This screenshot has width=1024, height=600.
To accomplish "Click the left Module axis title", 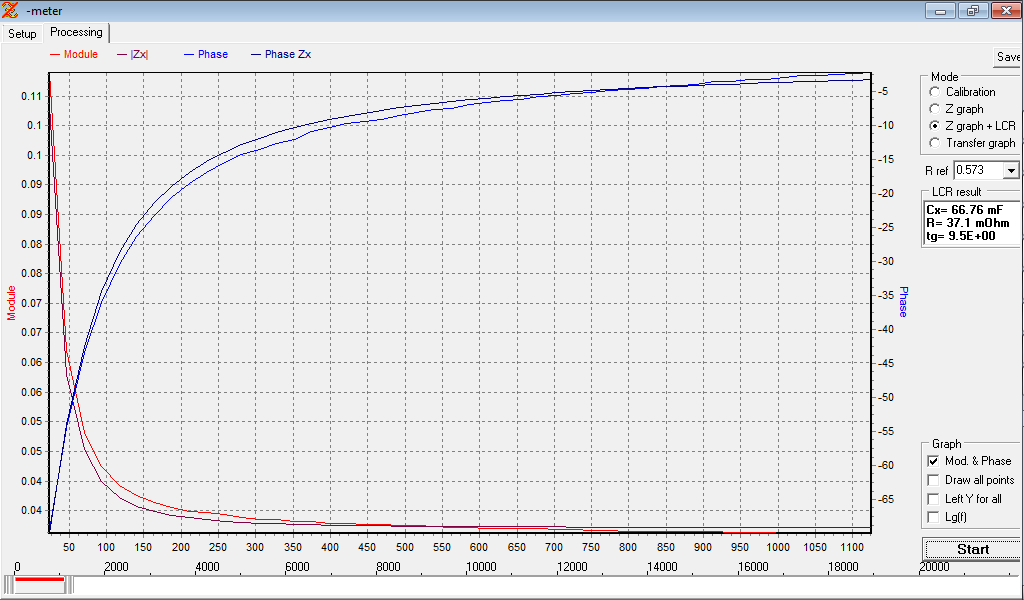I will pos(11,302).
